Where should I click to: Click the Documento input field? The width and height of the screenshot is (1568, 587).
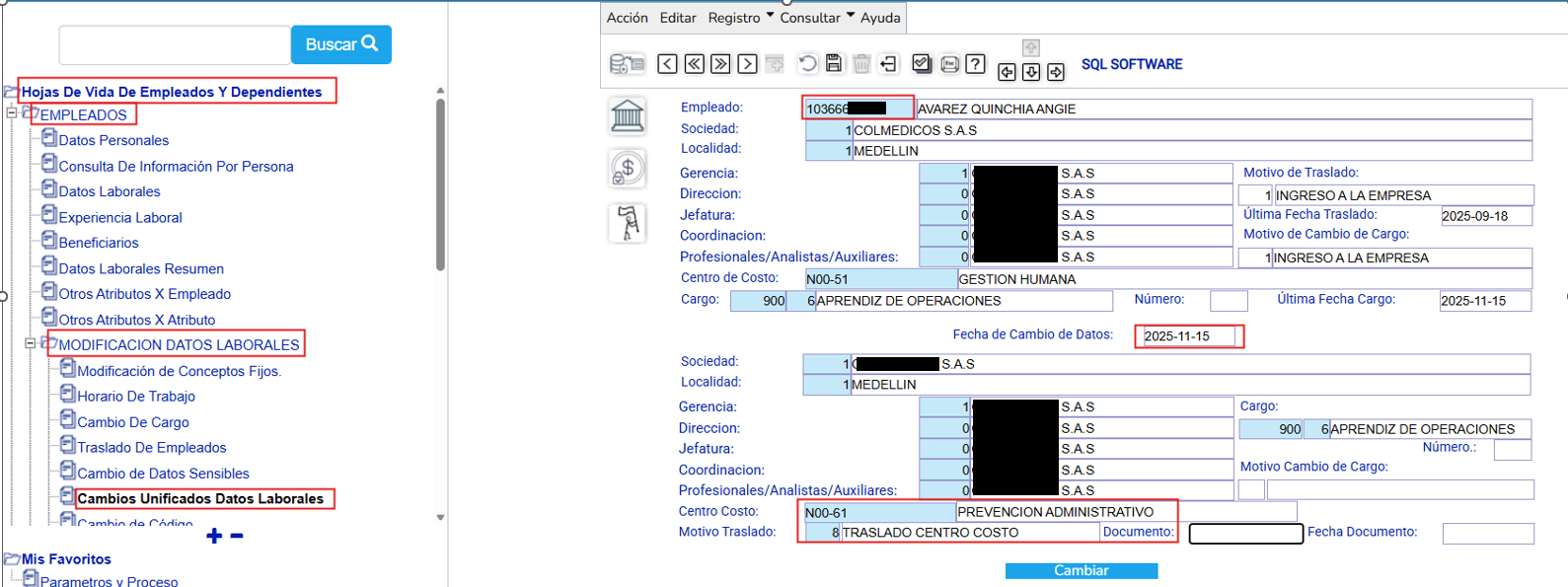pyautogui.click(x=1245, y=534)
